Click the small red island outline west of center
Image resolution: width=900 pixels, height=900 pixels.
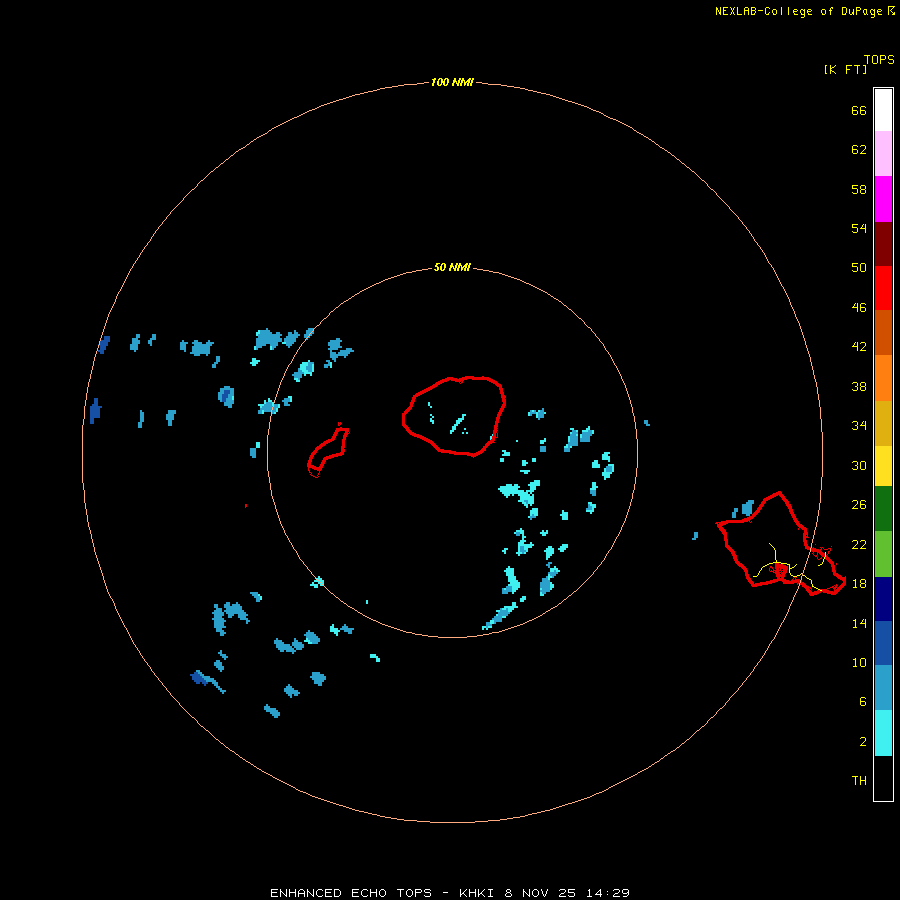(328, 451)
